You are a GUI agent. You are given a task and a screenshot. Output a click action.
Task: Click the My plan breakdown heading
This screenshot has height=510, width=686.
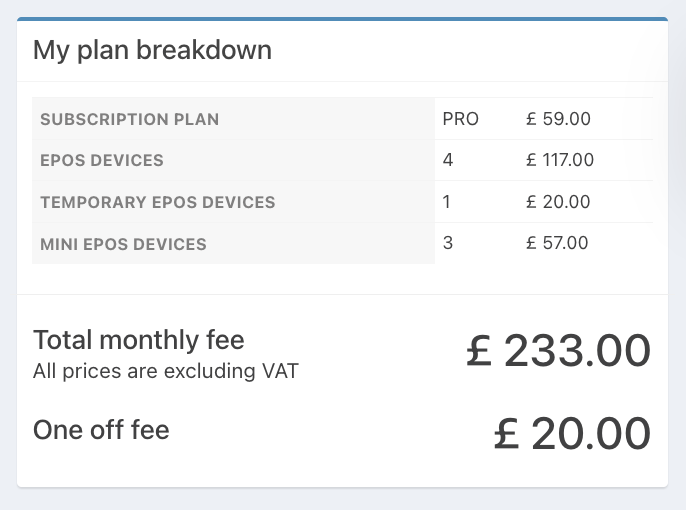pos(152,50)
